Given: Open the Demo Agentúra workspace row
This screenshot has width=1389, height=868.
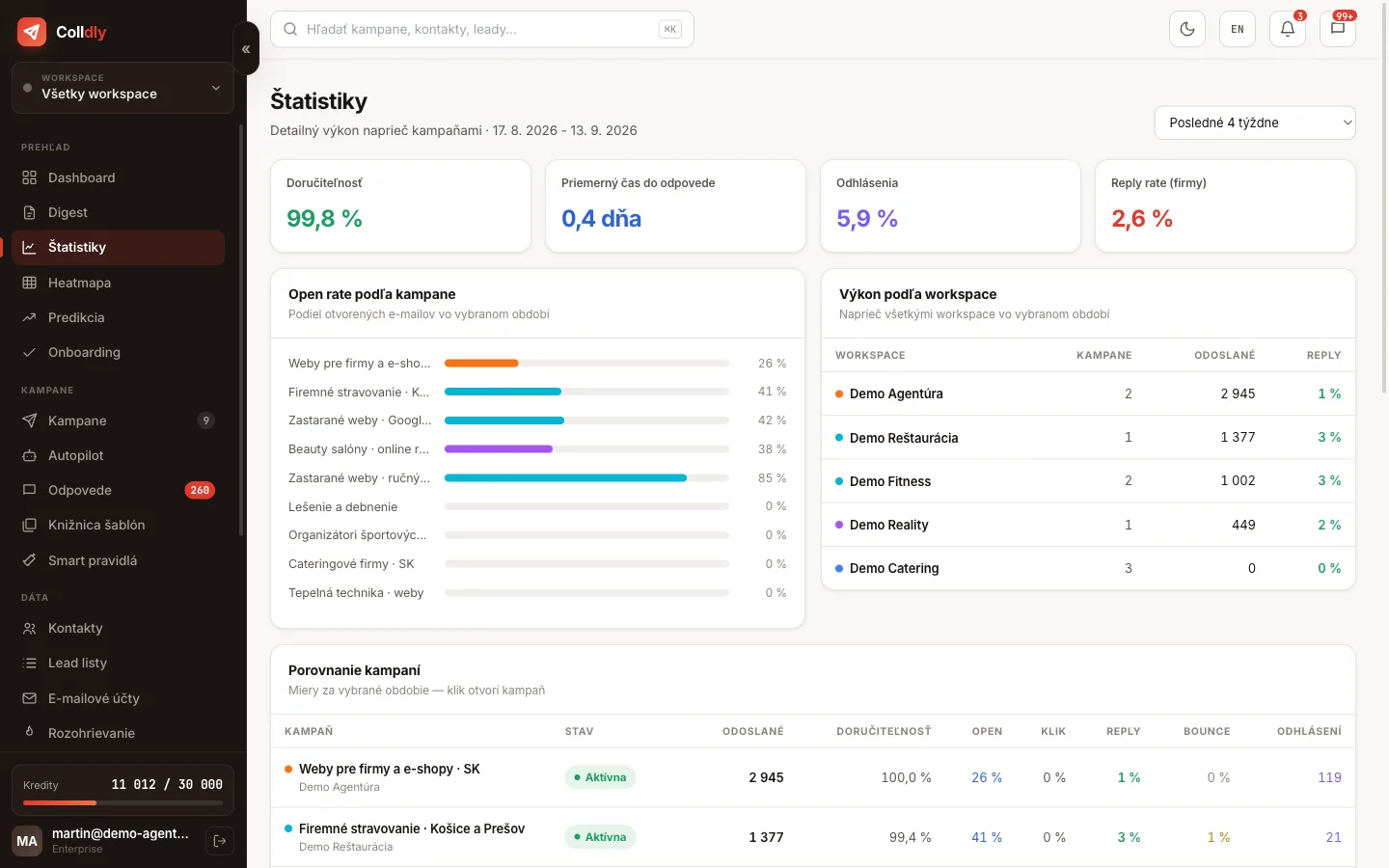Looking at the screenshot, I should pyautogui.click(x=1088, y=393).
